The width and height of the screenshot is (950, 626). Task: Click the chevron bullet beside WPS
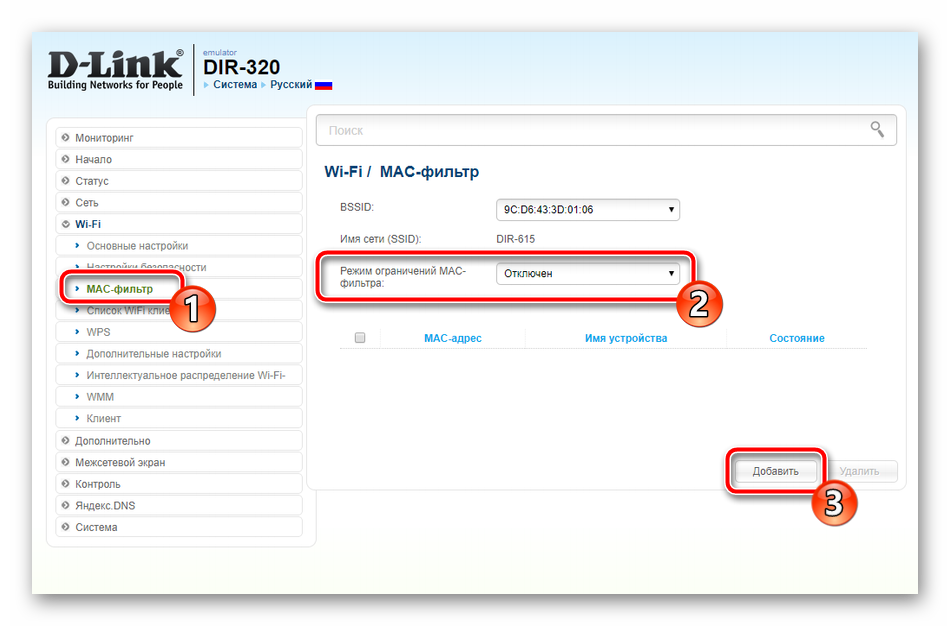coord(77,332)
